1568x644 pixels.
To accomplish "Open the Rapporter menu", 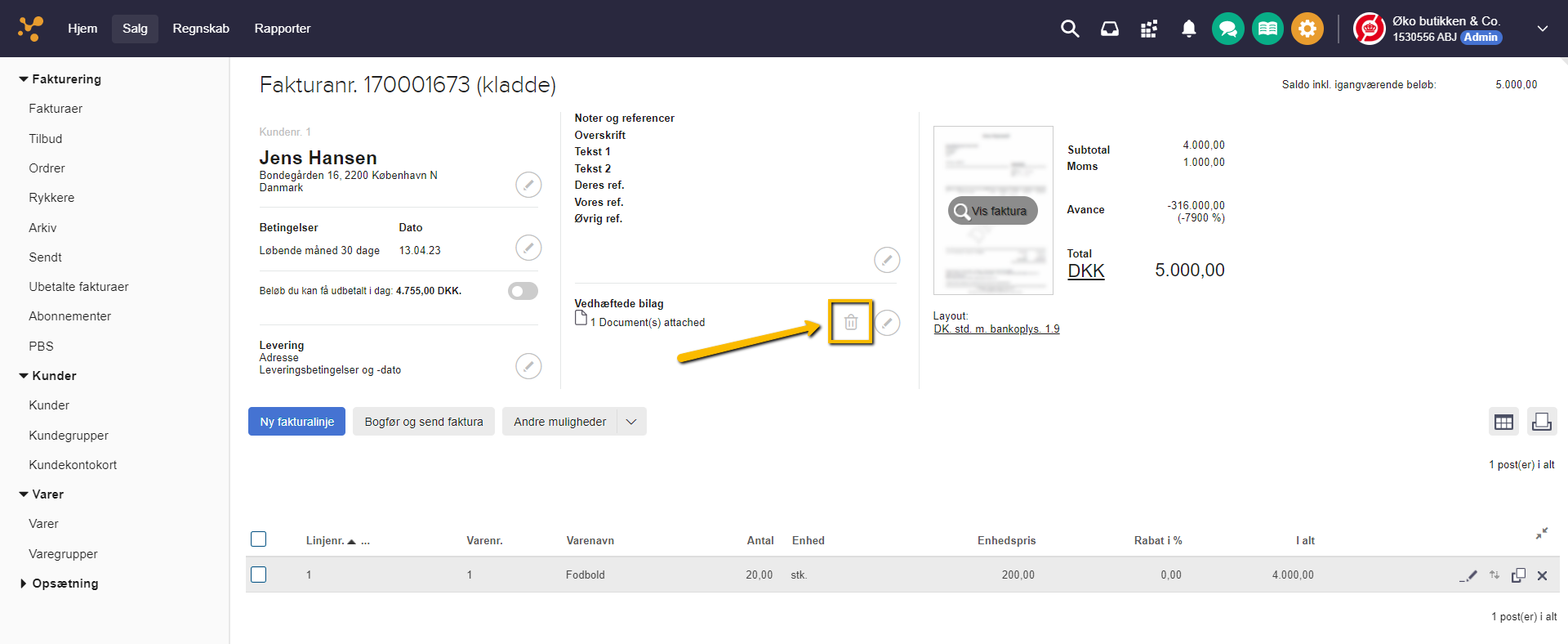I will coord(282,29).
